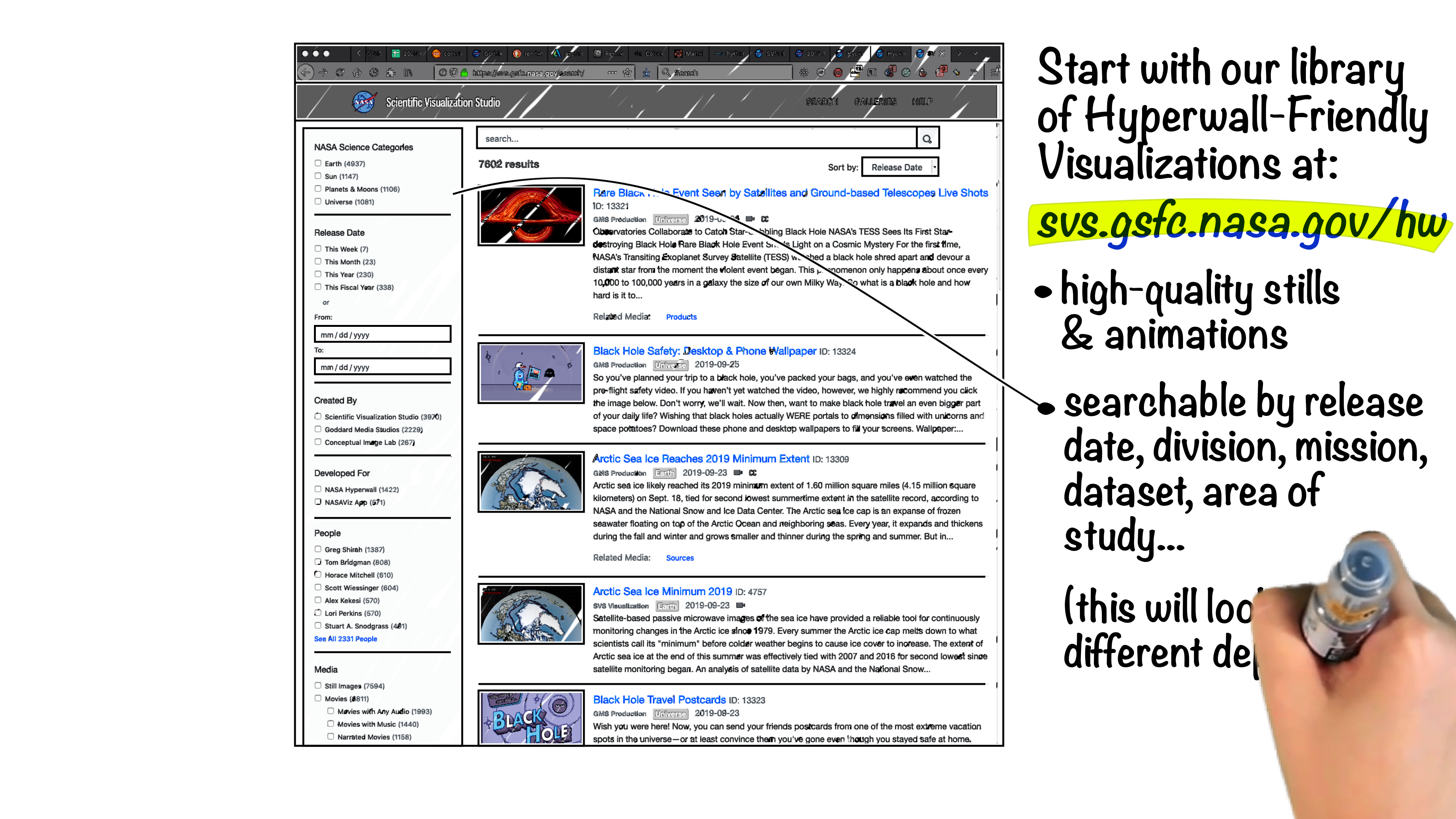Close the active browser tab
Viewport: 1456px width, 819px height.
[x=941, y=54]
